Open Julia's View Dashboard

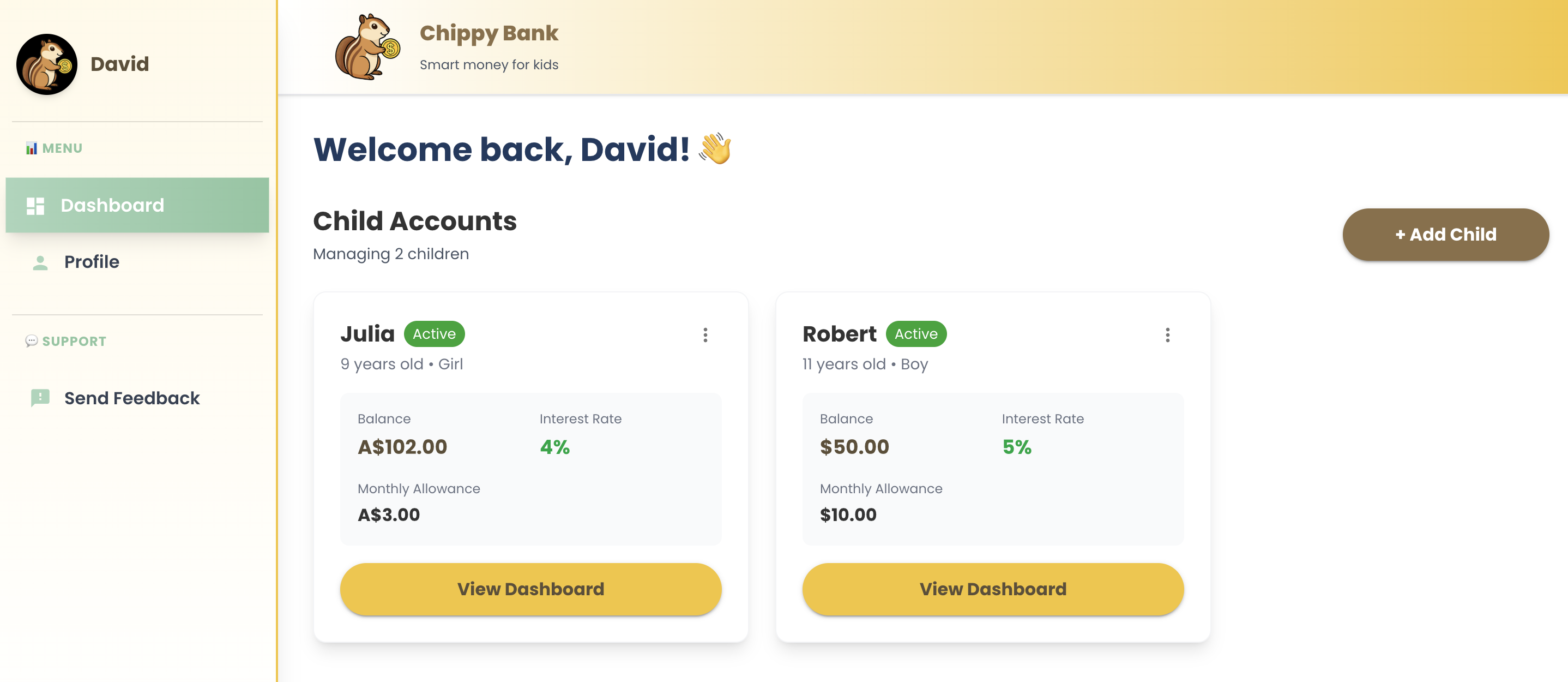(530, 588)
